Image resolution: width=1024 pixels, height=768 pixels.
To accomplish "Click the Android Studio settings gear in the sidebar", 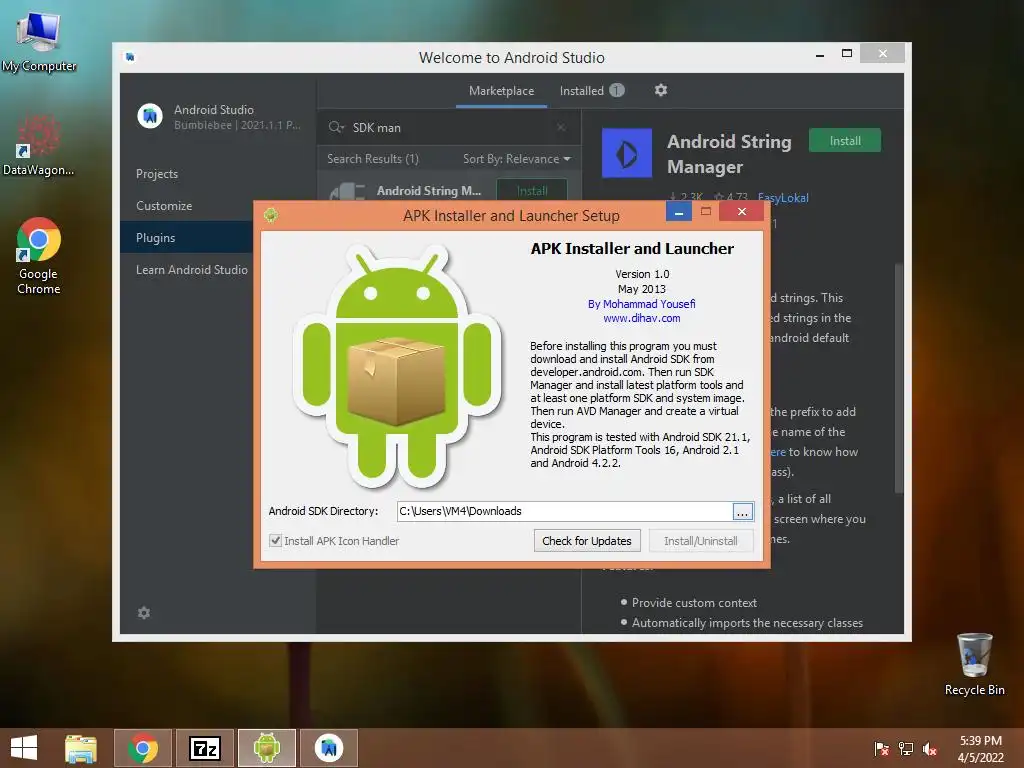I will [x=144, y=613].
